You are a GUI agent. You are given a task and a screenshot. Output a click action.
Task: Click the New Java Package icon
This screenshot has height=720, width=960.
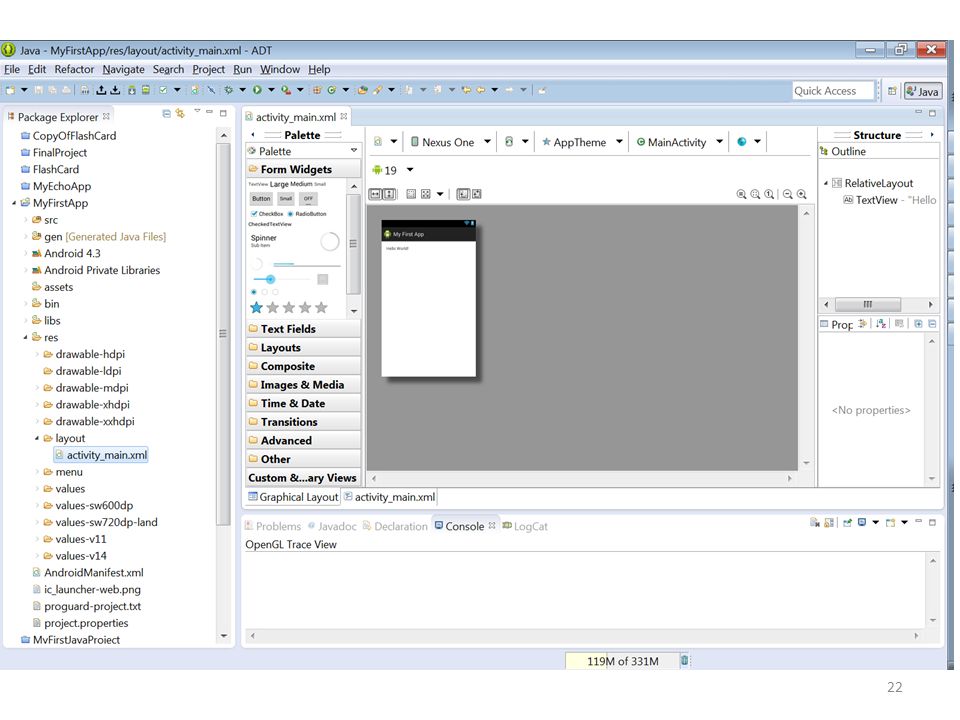pyautogui.click(x=317, y=90)
